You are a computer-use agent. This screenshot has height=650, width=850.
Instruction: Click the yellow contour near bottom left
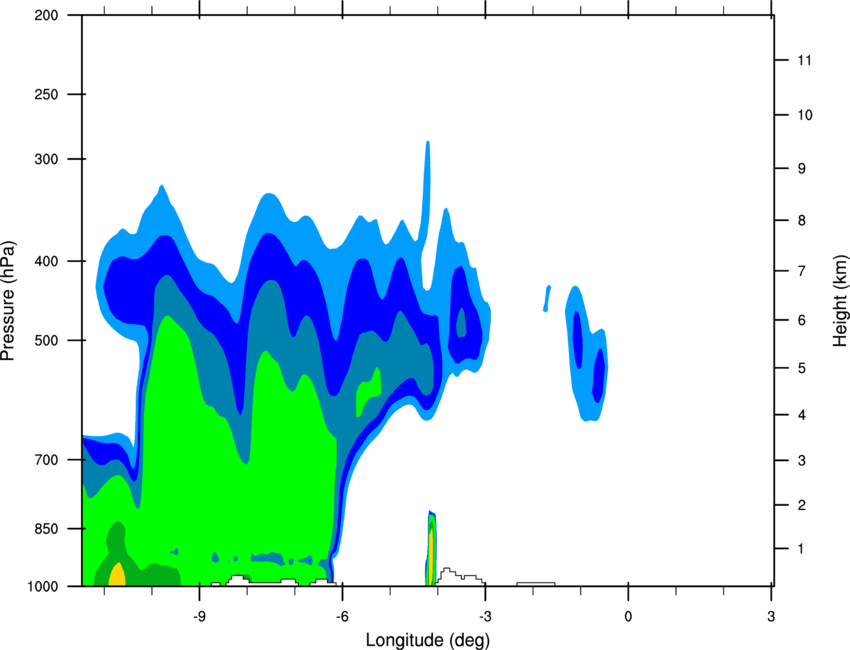pos(117,575)
